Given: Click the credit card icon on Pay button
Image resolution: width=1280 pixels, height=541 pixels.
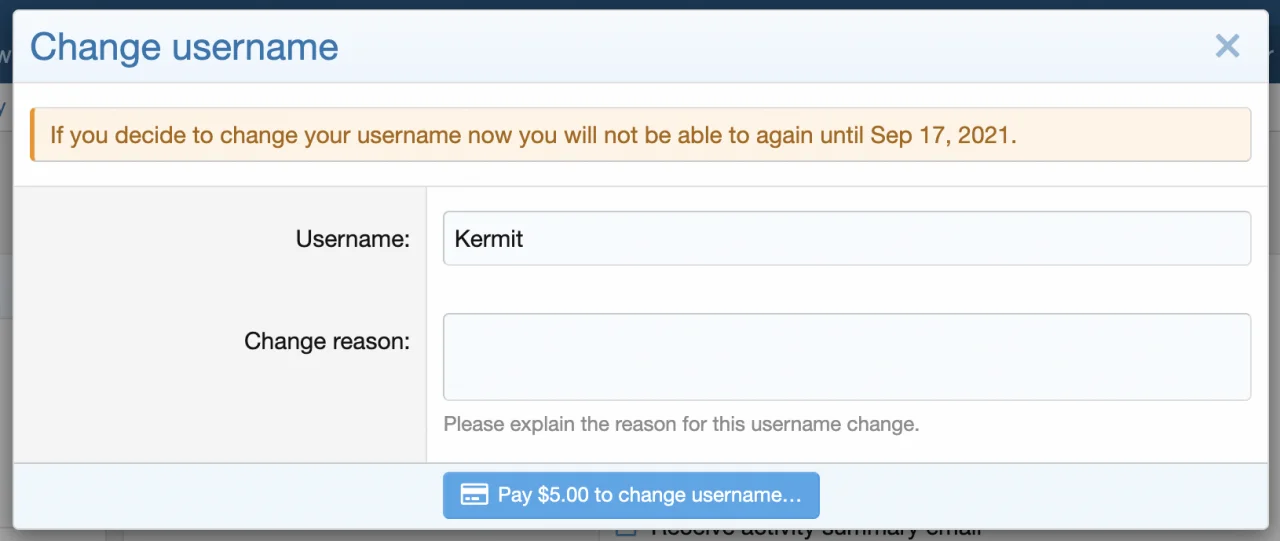Looking at the screenshot, I should coord(474,495).
